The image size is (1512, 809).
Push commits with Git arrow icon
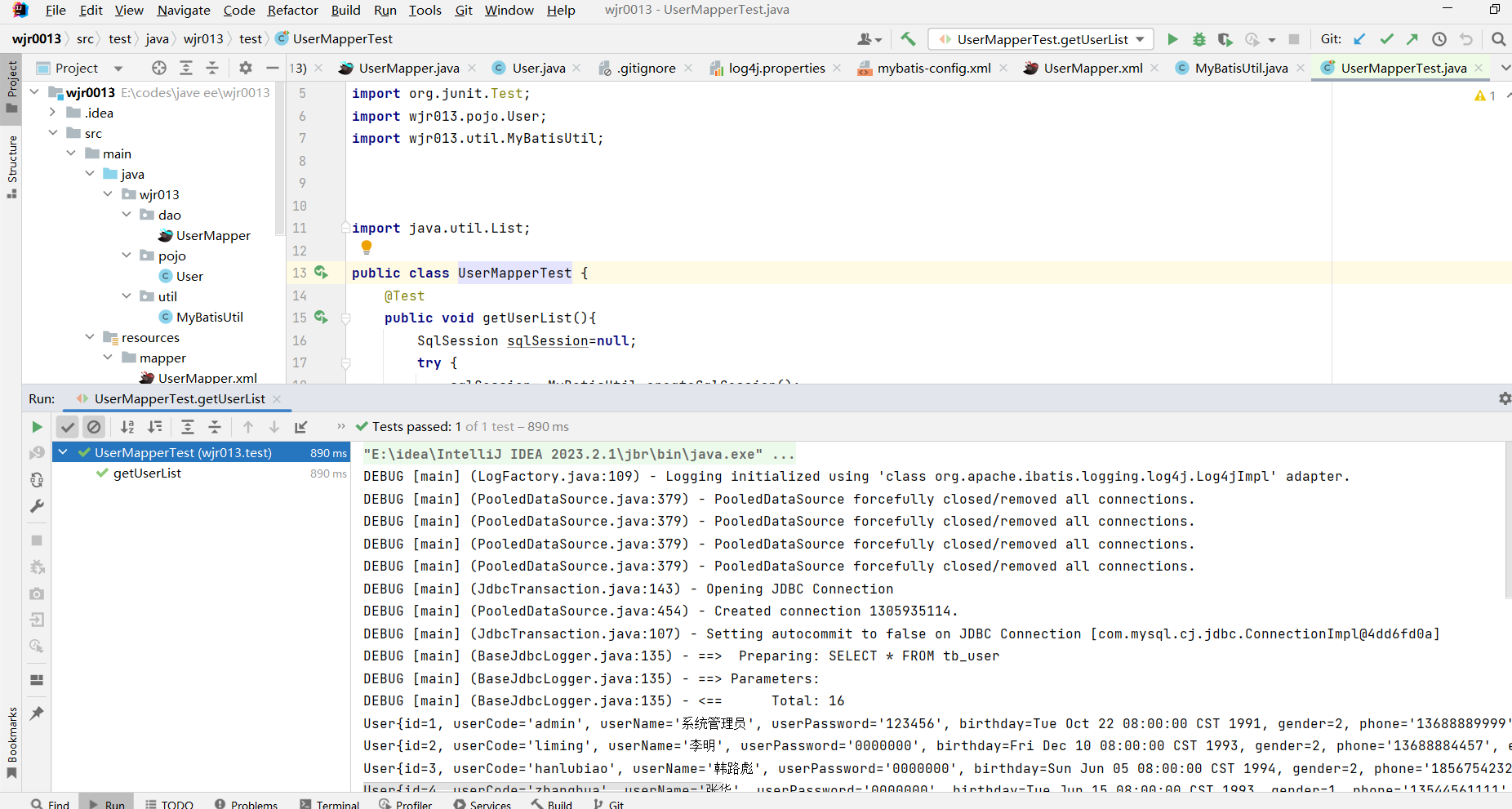coord(1412,39)
